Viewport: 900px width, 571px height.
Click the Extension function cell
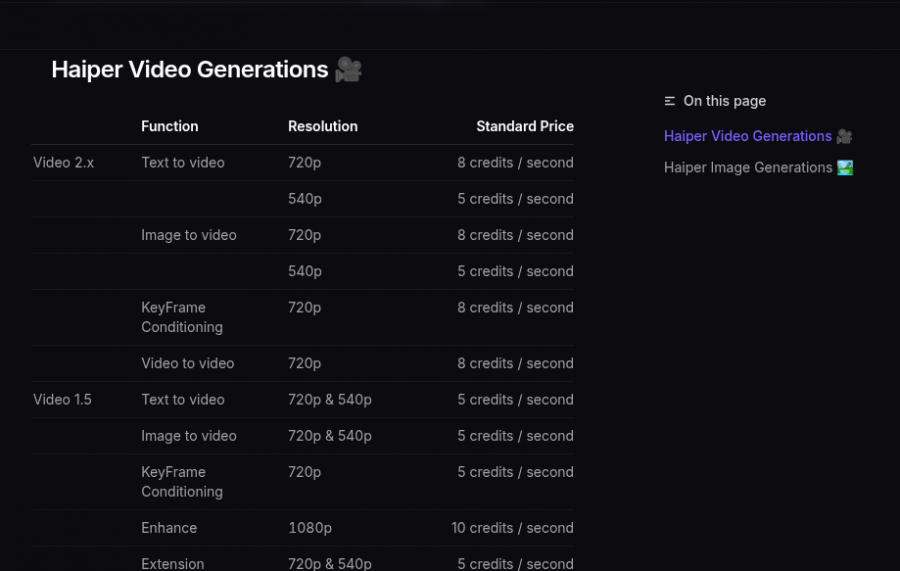click(172, 564)
